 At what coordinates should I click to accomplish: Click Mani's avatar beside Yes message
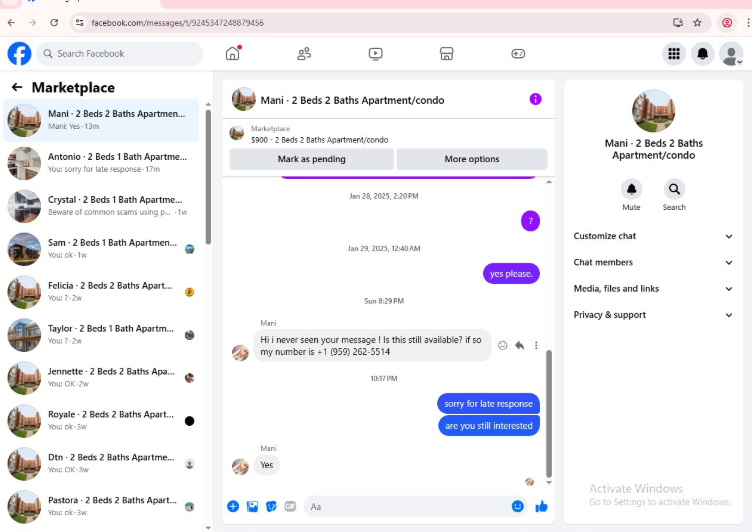240,466
